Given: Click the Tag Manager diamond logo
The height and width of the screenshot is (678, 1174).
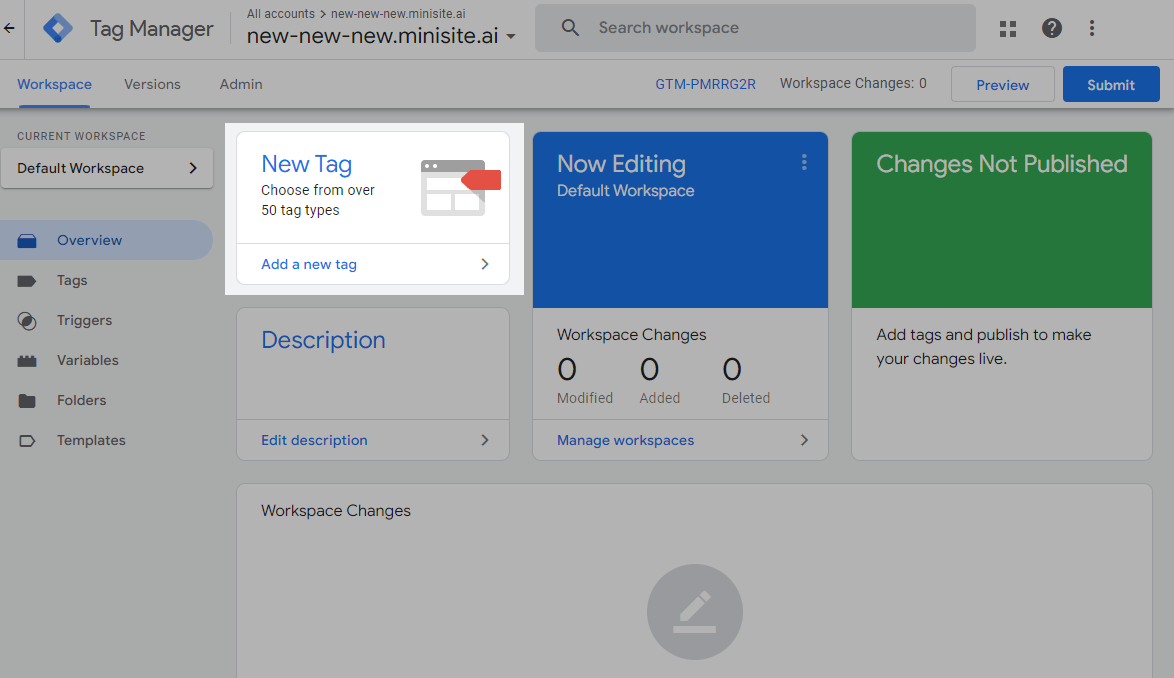Looking at the screenshot, I should point(58,27).
